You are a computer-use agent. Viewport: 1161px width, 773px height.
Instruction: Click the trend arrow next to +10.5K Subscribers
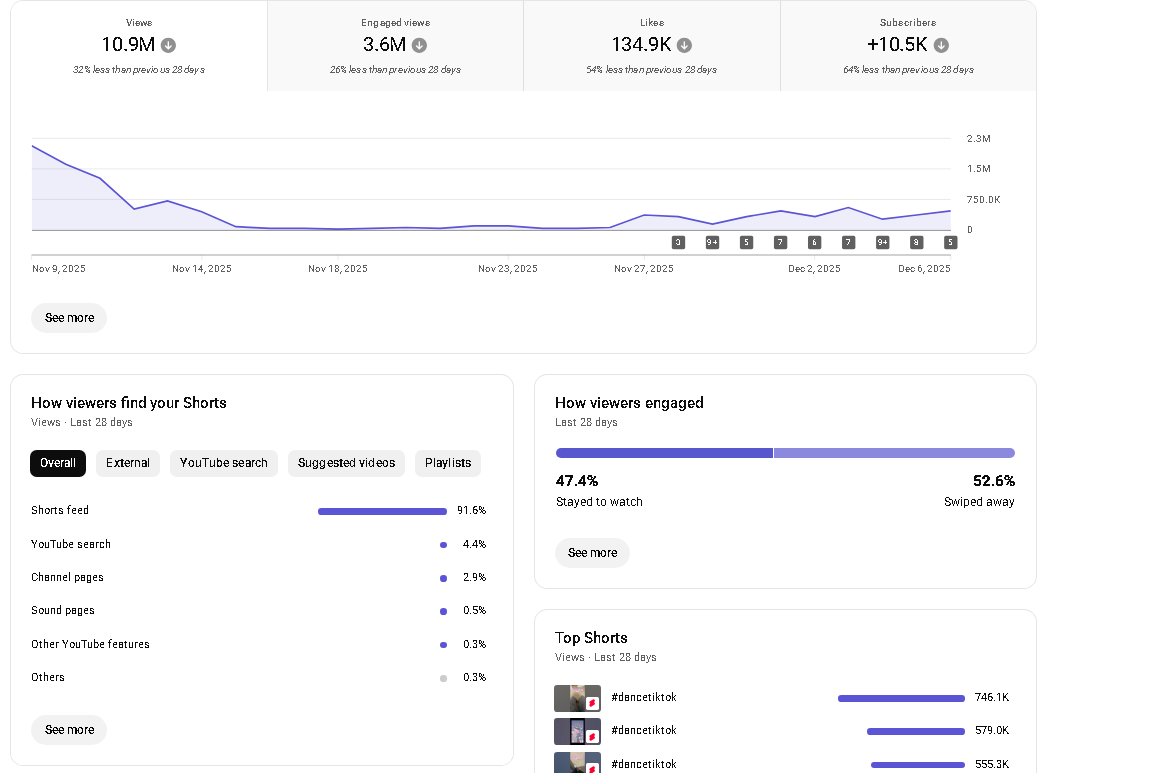coord(941,45)
